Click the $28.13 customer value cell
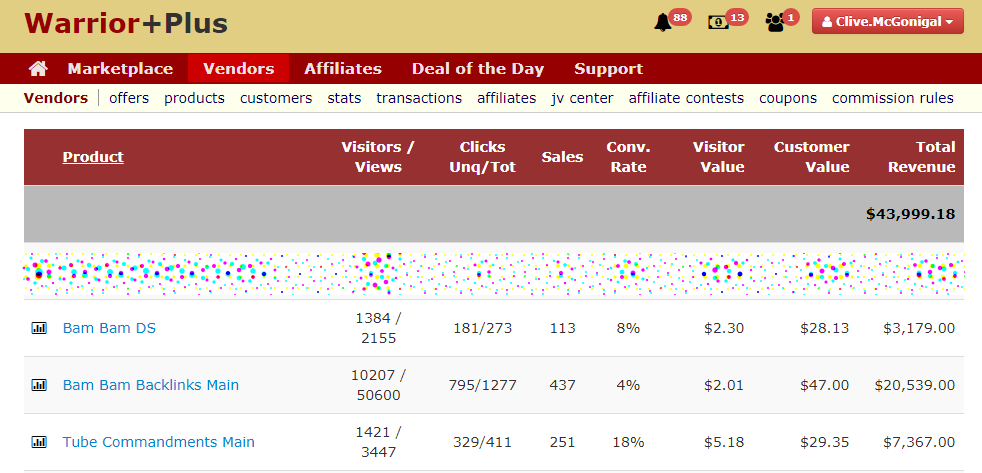The image size is (982, 473). pyautogui.click(x=825, y=328)
